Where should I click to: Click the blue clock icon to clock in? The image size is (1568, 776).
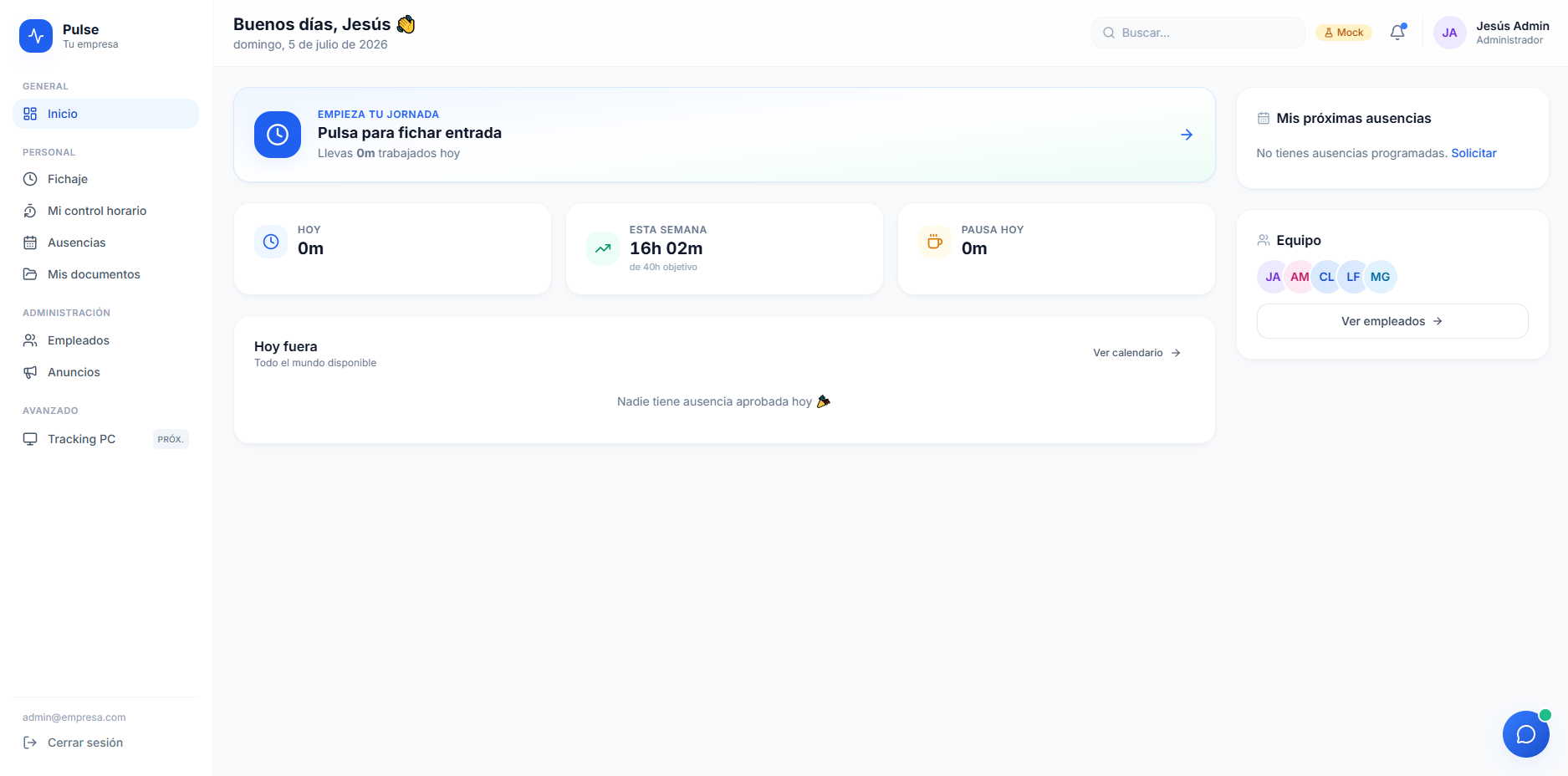click(x=278, y=135)
